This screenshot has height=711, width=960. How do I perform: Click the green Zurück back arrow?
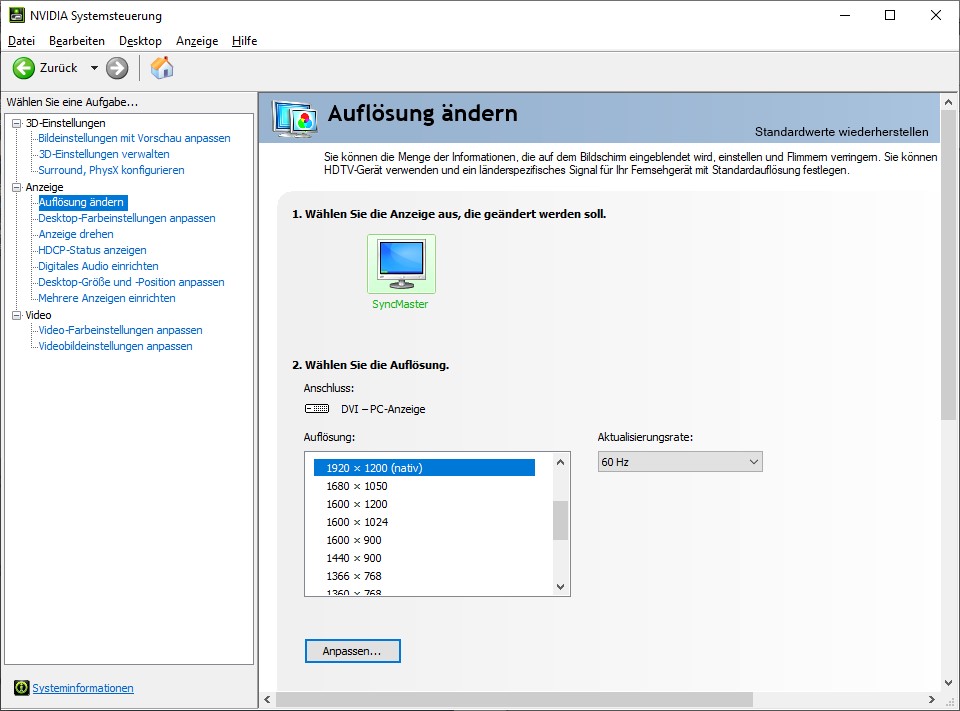pos(24,68)
